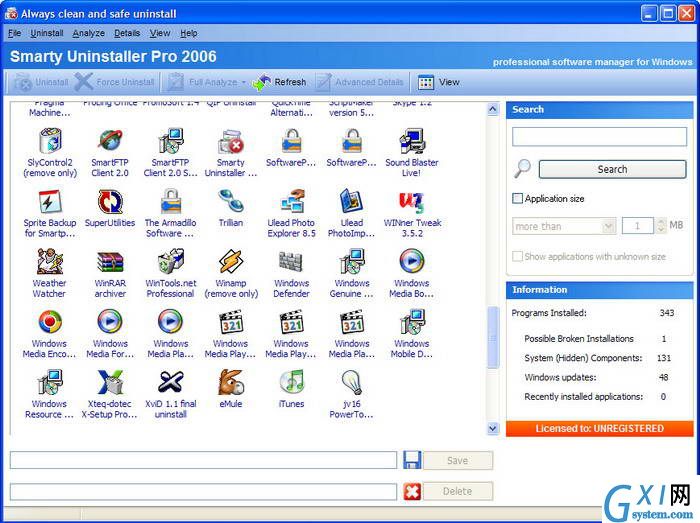700x523 pixels.
Task: Click 'Recently installed applications:' entry
Action: coord(583,397)
